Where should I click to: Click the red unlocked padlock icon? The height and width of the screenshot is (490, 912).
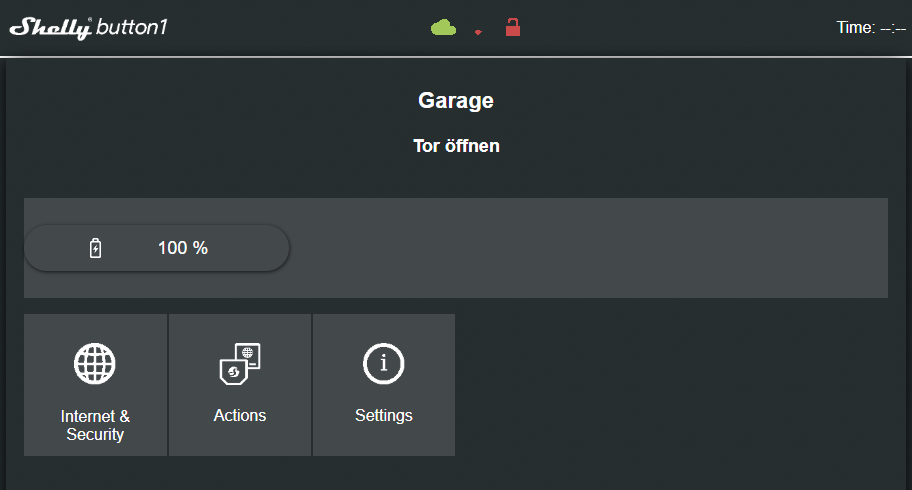tap(513, 27)
